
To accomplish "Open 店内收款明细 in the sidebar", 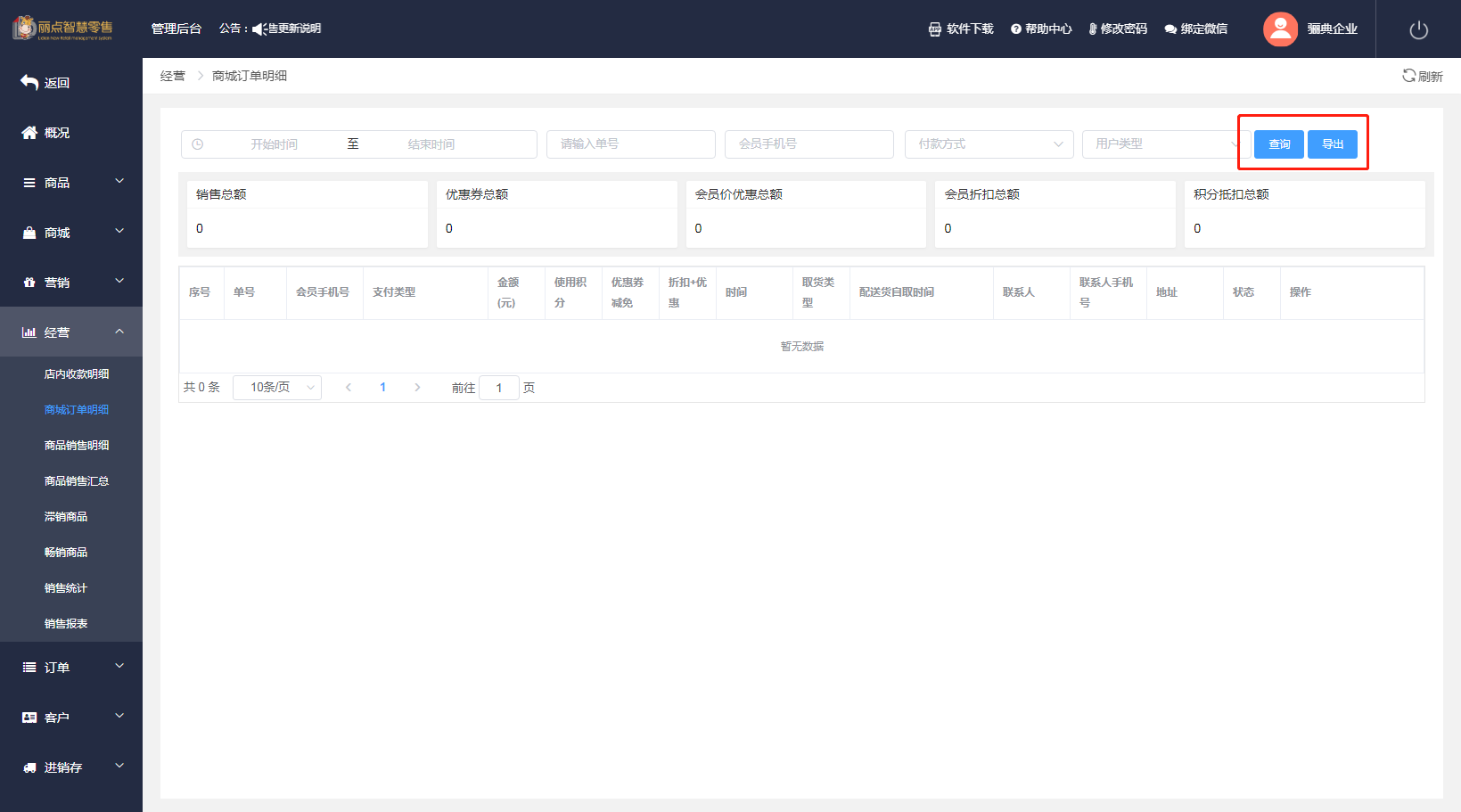I will [x=77, y=374].
